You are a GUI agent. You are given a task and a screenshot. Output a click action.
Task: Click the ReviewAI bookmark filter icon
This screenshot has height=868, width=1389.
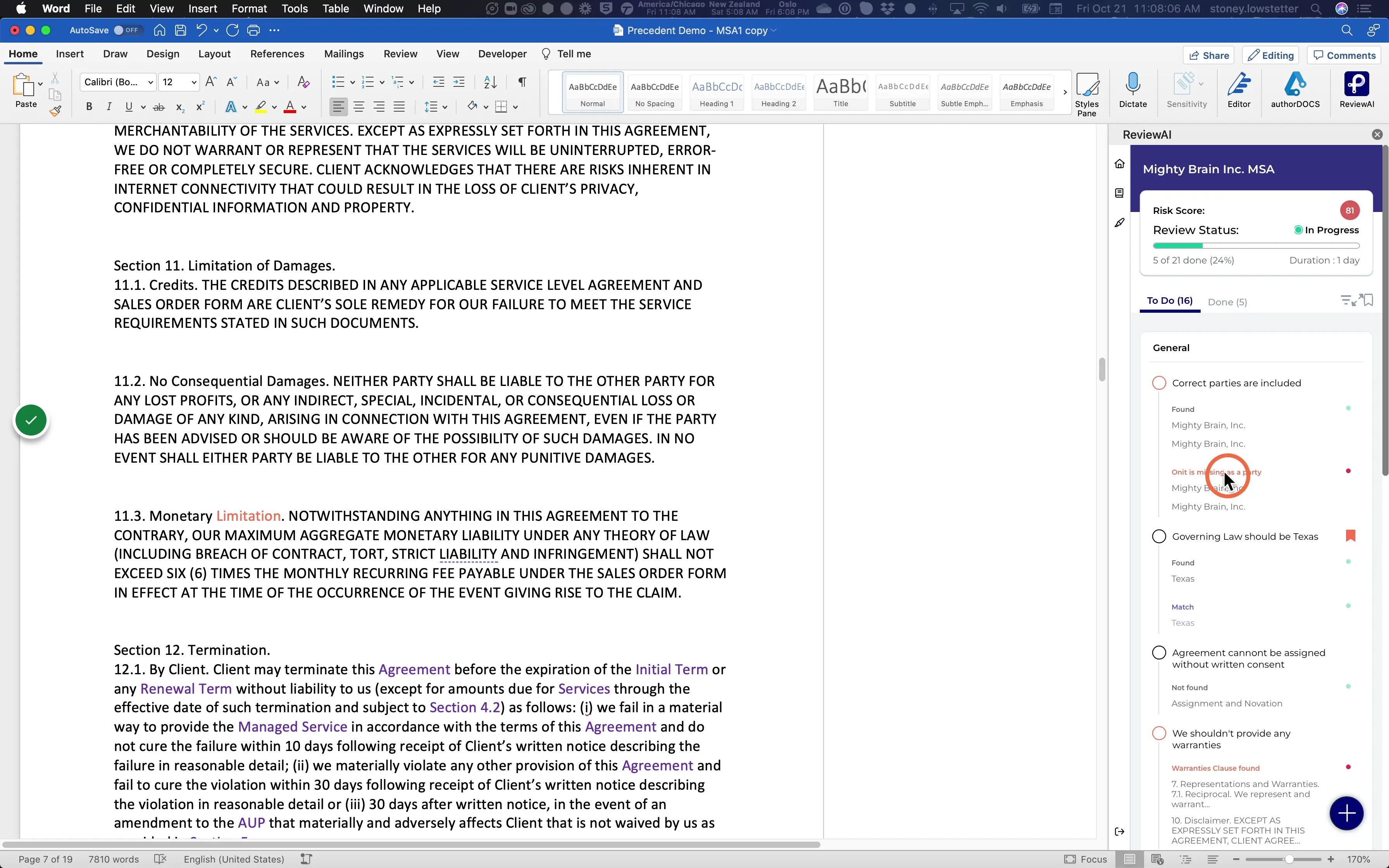coord(1368,300)
